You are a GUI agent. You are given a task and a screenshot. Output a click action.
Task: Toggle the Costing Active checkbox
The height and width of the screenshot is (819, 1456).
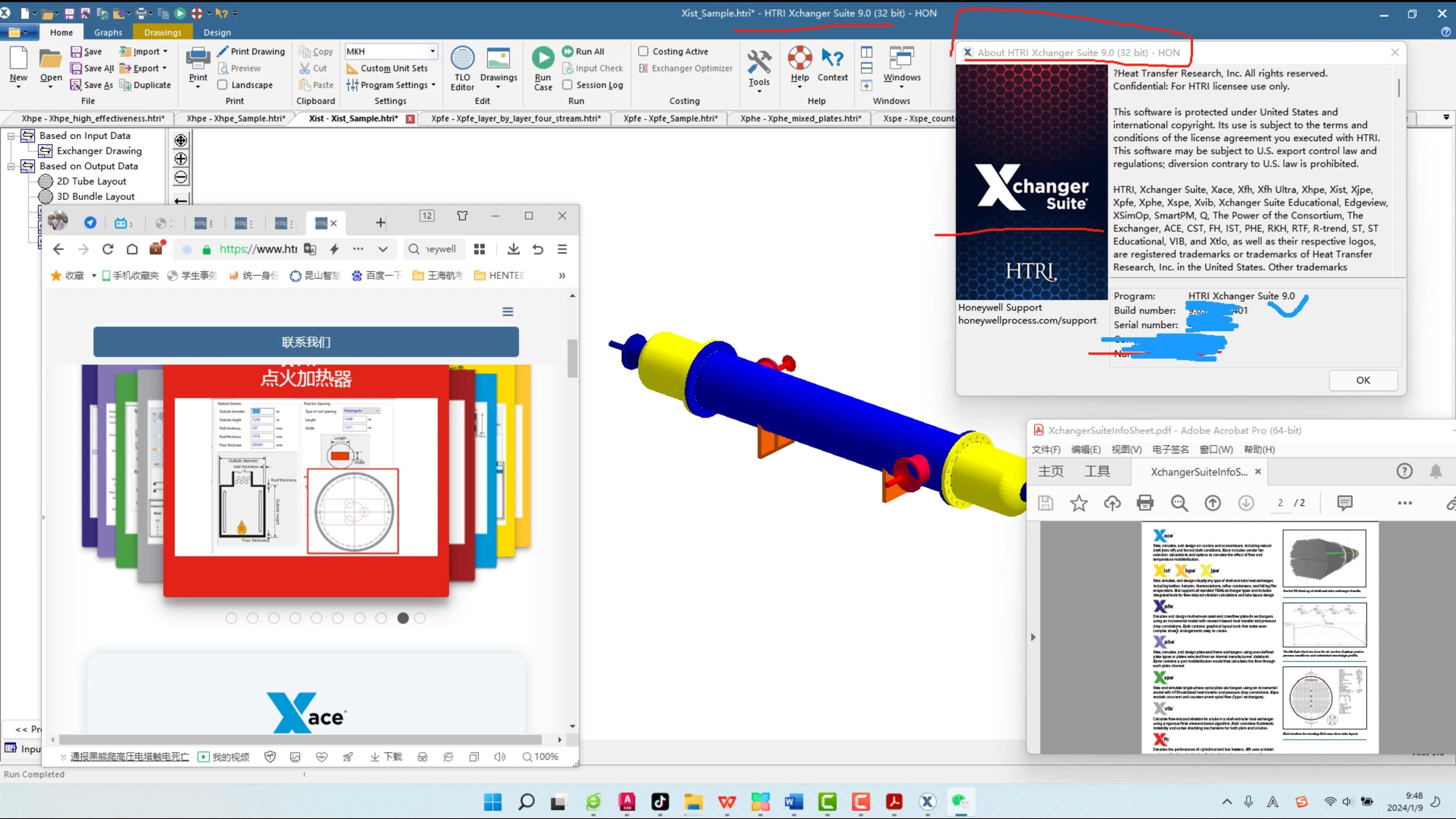(x=643, y=52)
